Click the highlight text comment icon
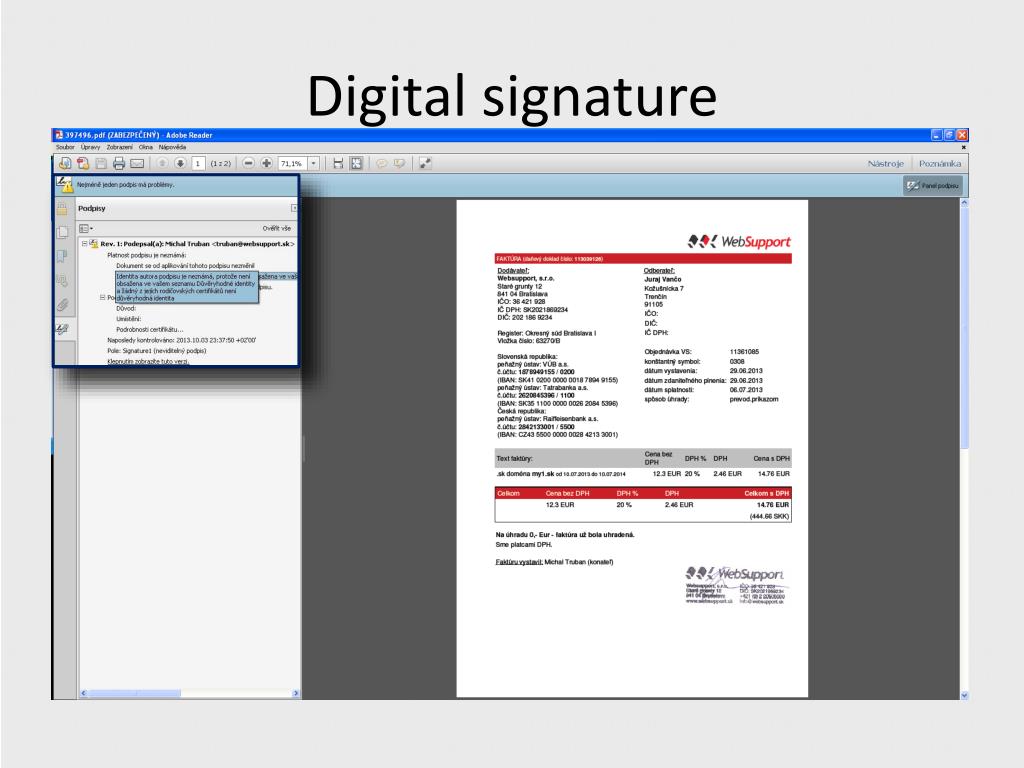 tap(399, 163)
